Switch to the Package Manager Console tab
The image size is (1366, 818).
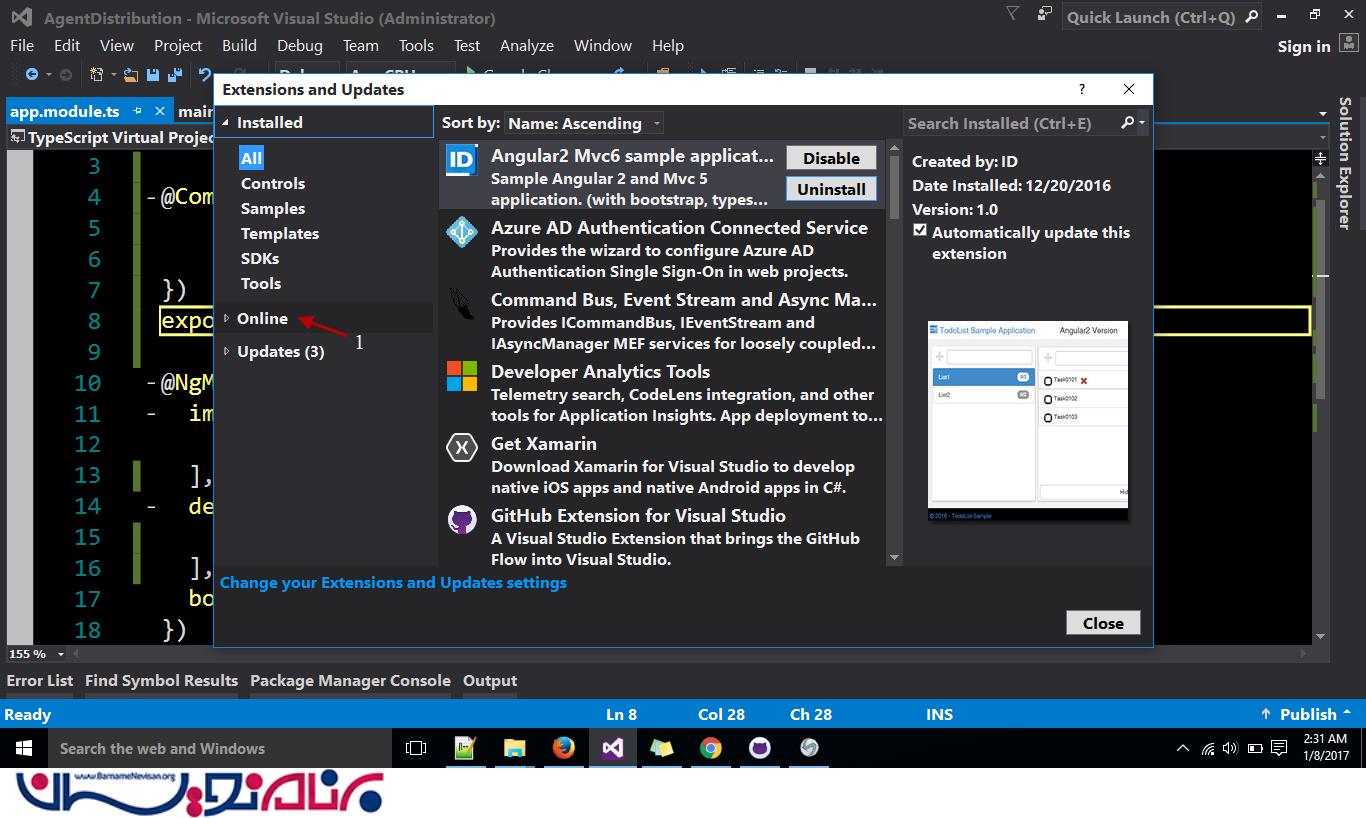pos(350,680)
